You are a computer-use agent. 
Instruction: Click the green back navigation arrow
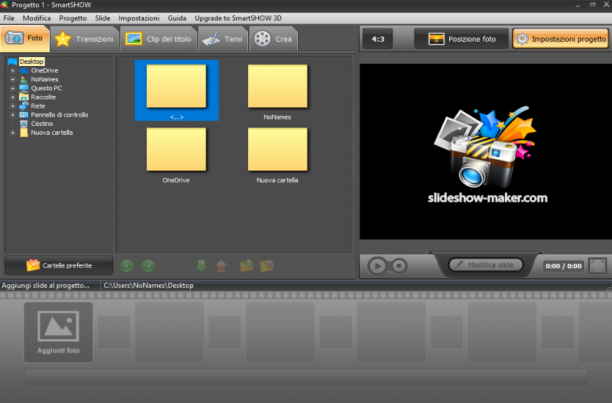[126, 266]
